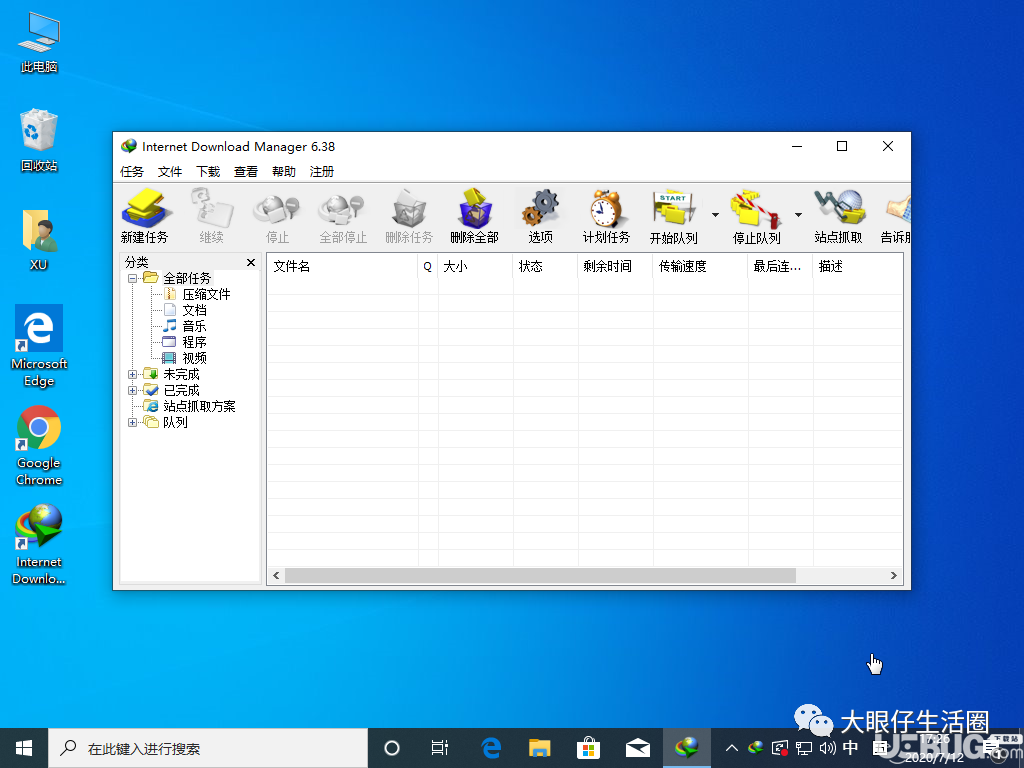Open the 计划任务 scheduler clock icon
The image size is (1024, 768).
coord(607,216)
